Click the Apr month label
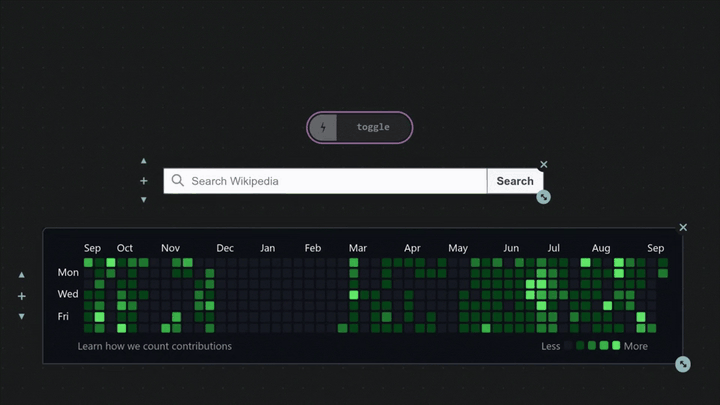The image size is (720, 405). pyautogui.click(x=412, y=248)
